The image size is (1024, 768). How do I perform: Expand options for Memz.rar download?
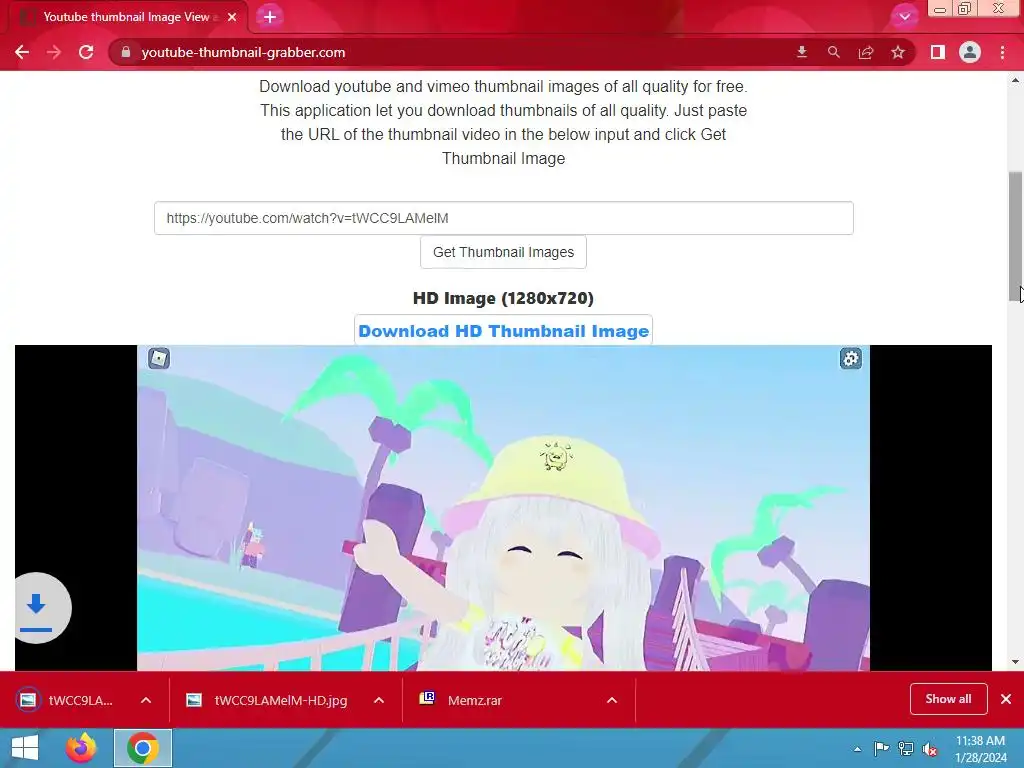point(612,700)
